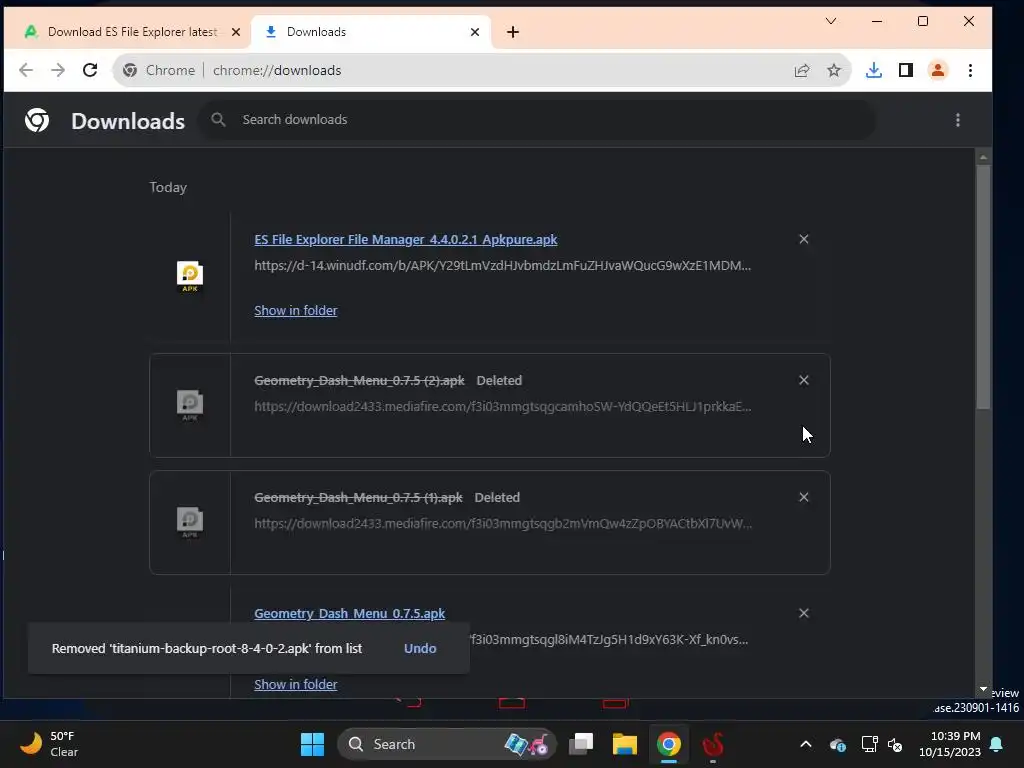1024x768 pixels.
Task: Go forward to next page
Action: tap(58, 70)
